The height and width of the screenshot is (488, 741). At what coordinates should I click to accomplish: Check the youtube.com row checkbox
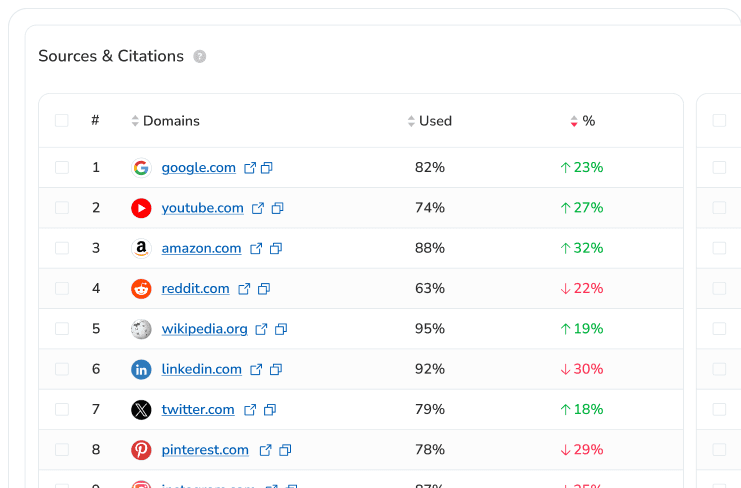click(x=62, y=208)
